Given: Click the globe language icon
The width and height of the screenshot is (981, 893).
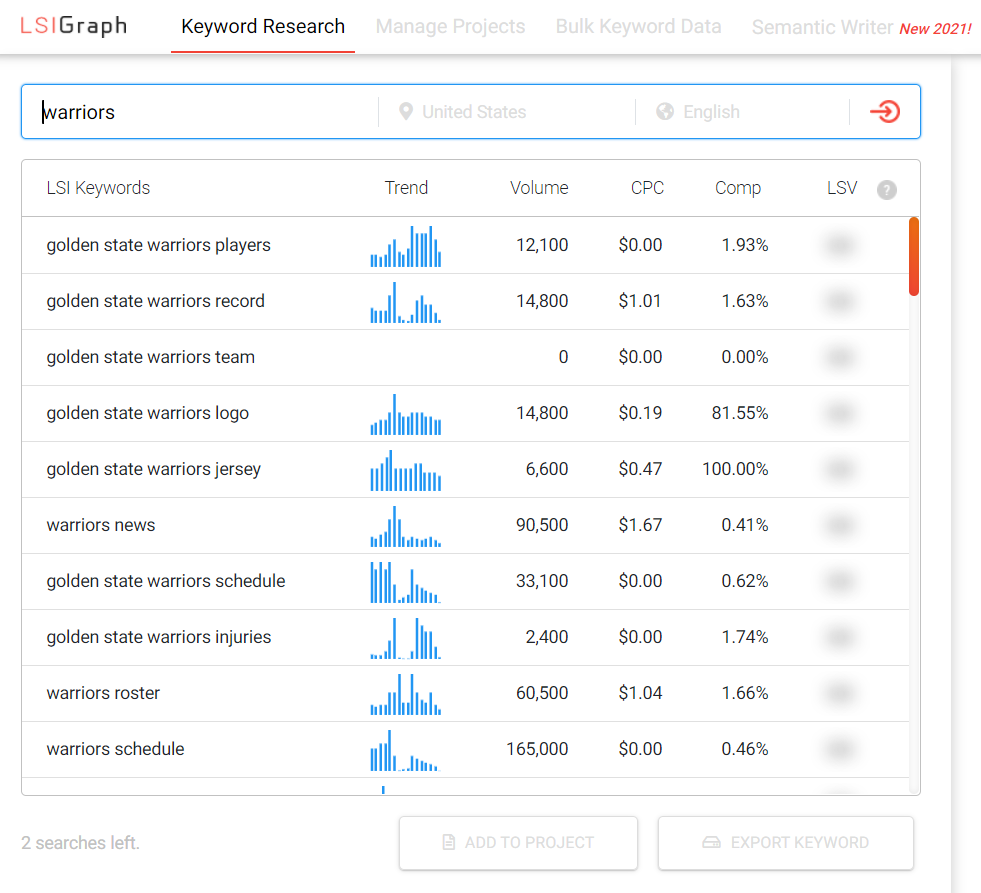Looking at the screenshot, I should point(664,111).
